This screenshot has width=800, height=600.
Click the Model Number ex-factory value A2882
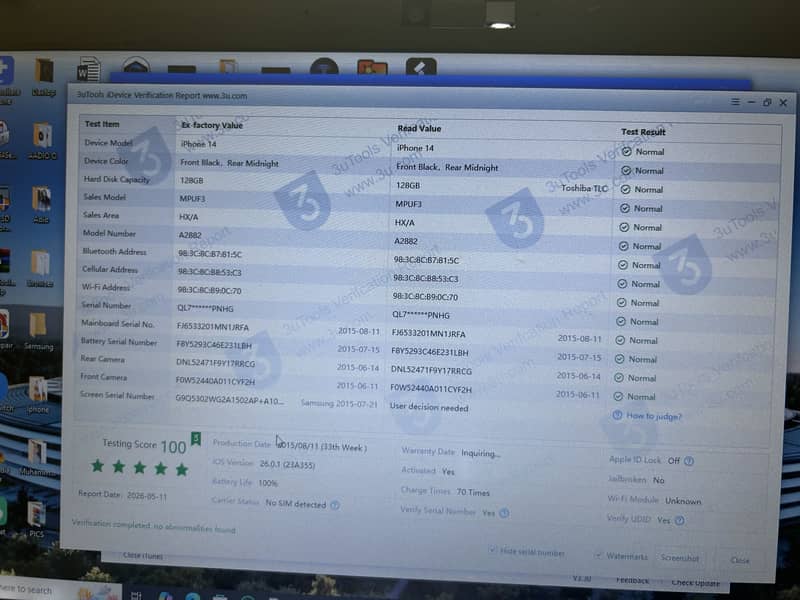(190, 235)
